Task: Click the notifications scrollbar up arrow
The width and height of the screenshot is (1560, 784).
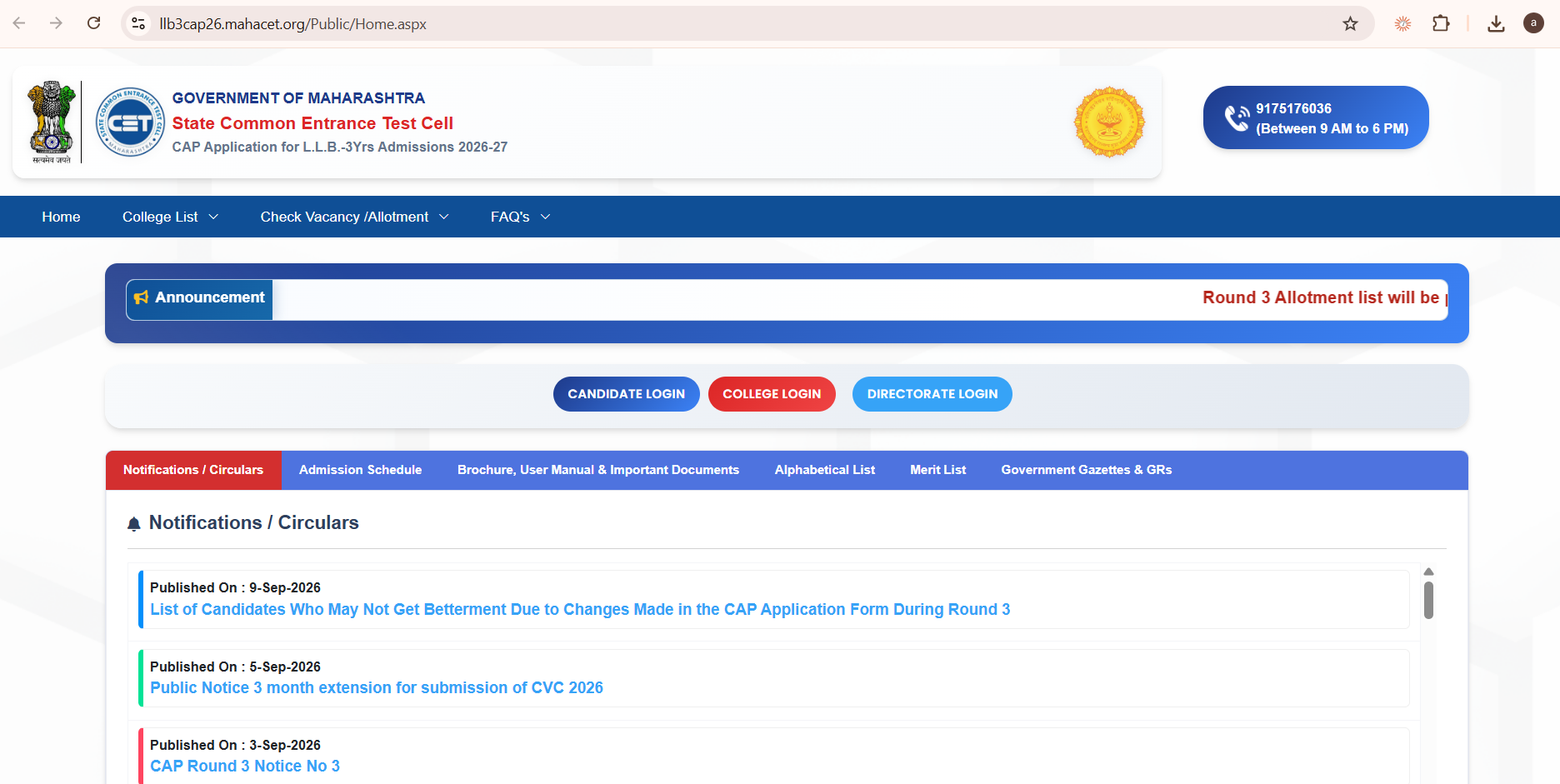Action: coord(1428,572)
